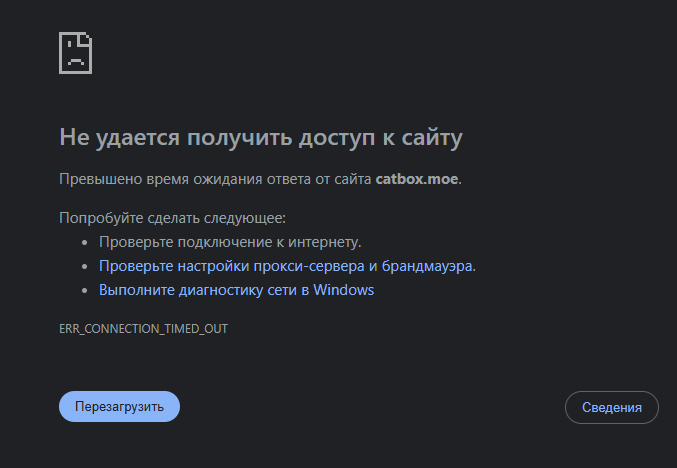Click the sad page error icon
Viewport: 677px width, 468px height.
click(76, 53)
